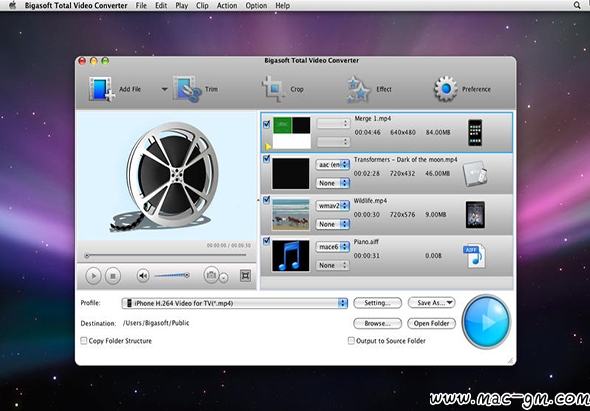Open Transformers subtitle None dropdown
The height and width of the screenshot is (411, 590).
click(x=332, y=183)
